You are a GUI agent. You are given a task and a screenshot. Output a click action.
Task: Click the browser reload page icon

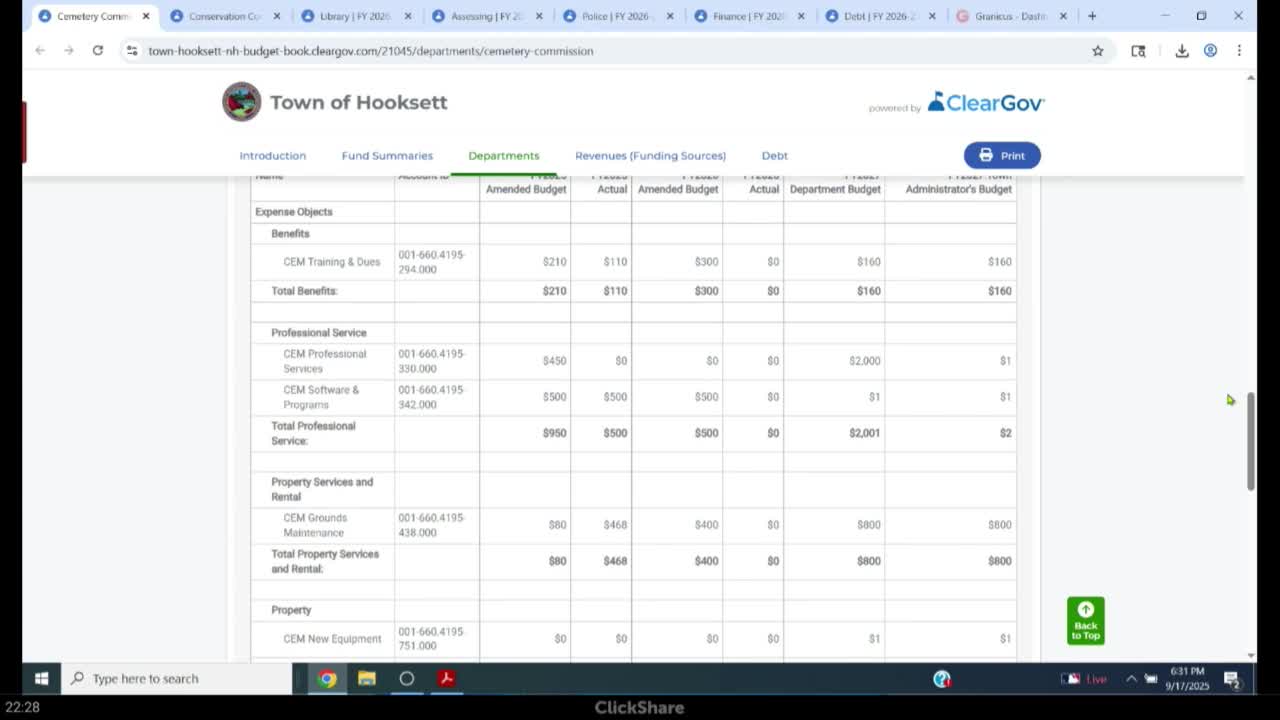point(98,50)
